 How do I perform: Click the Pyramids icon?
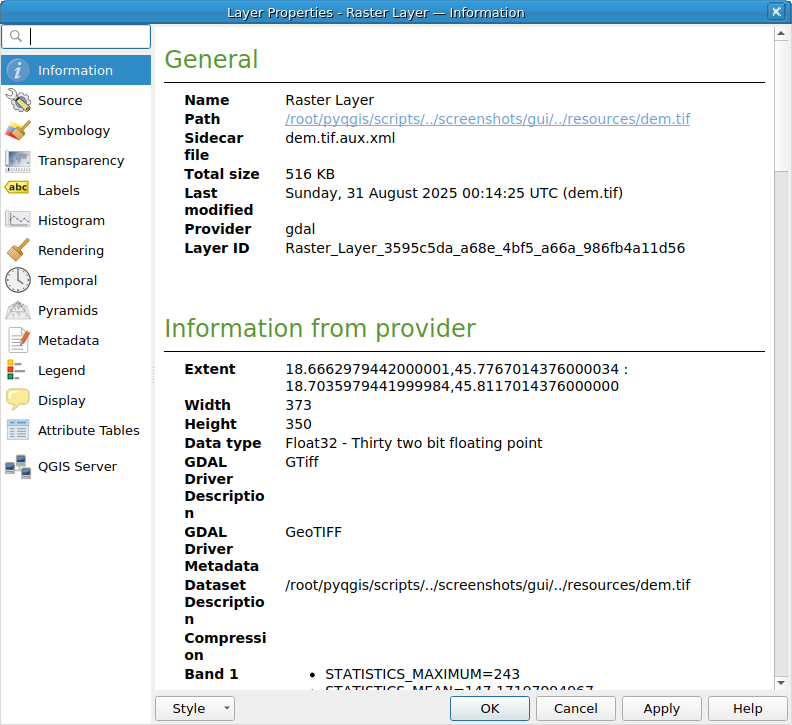coord(18,310)
